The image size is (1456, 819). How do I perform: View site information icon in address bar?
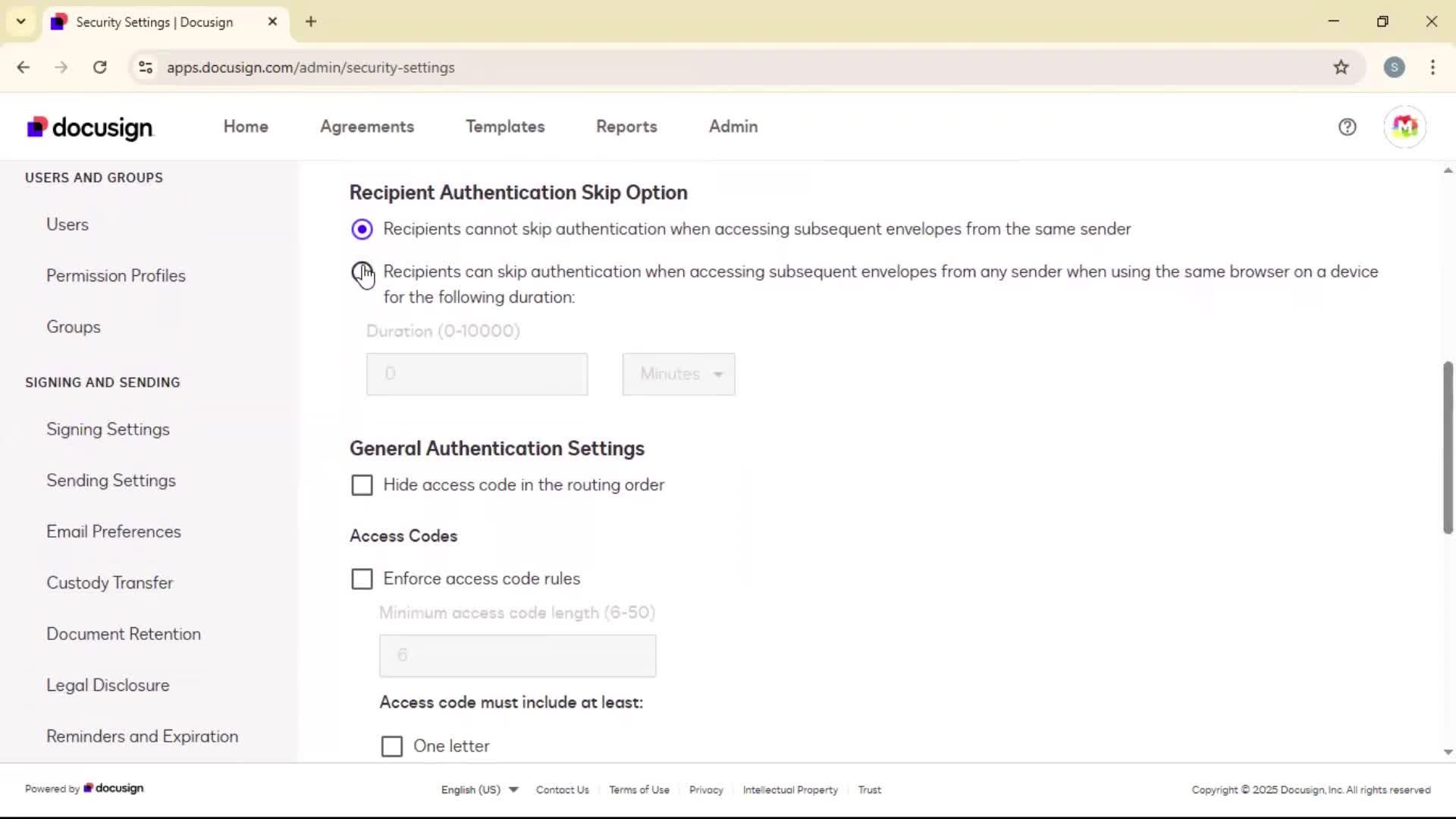point(146,67)
